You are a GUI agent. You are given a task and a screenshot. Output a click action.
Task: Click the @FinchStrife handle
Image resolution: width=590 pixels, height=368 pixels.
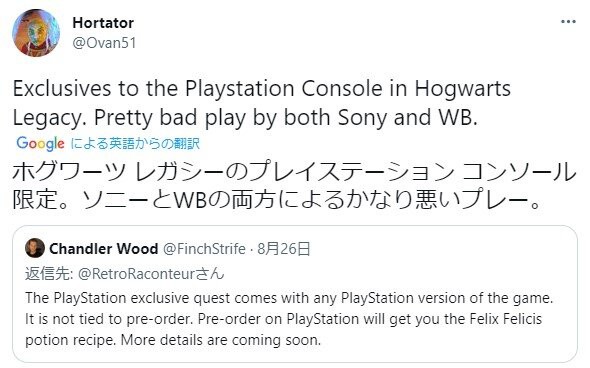point(204,249)
